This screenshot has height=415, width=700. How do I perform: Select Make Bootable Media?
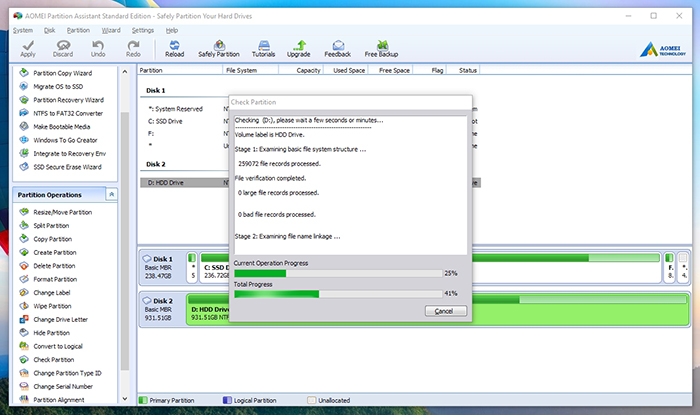[55, 126]
